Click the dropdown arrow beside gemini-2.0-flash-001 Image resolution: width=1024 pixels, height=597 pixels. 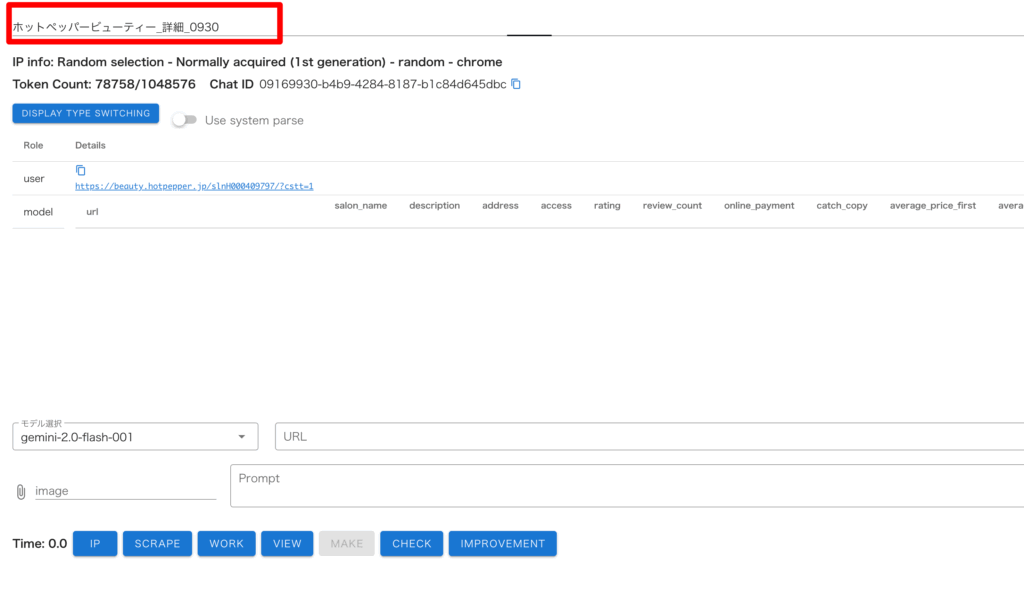click(242, 437)
